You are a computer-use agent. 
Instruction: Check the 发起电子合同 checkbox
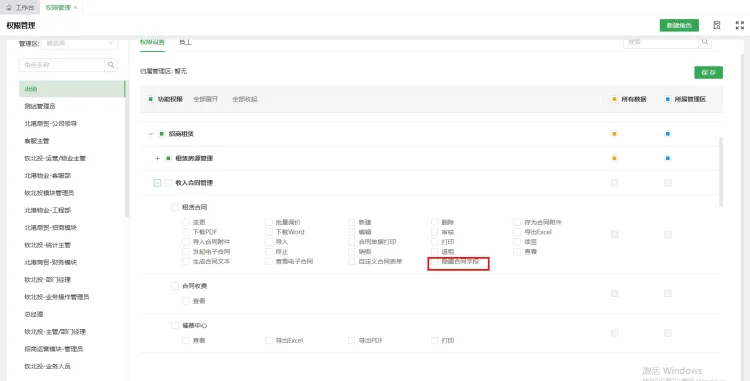tap(186, 251)
